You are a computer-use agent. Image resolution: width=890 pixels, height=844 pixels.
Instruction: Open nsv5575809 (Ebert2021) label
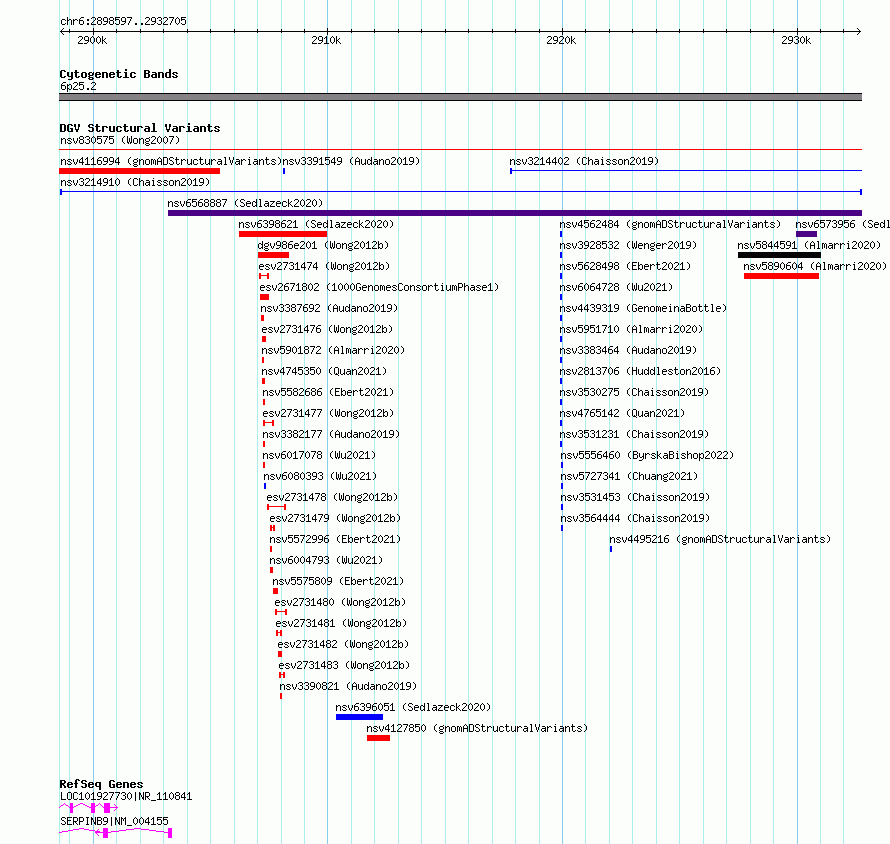click(x=338, y=581)
